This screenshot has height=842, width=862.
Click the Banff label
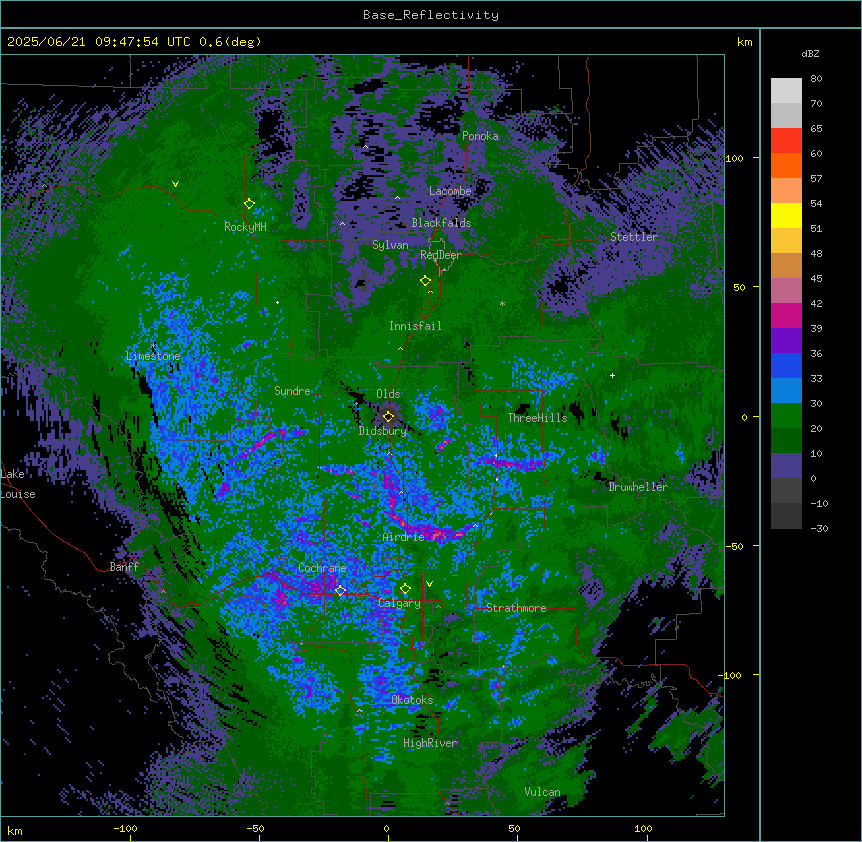click(x=124, y=567)
